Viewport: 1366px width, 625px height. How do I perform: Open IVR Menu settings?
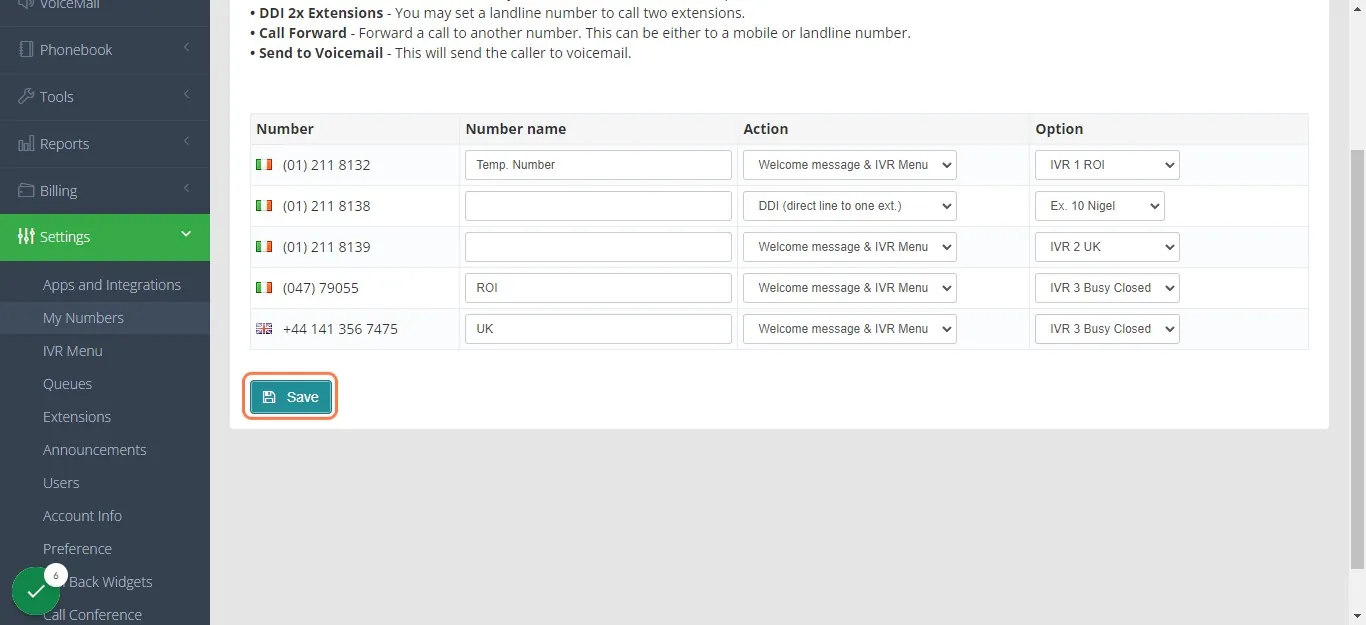point(73,351)
